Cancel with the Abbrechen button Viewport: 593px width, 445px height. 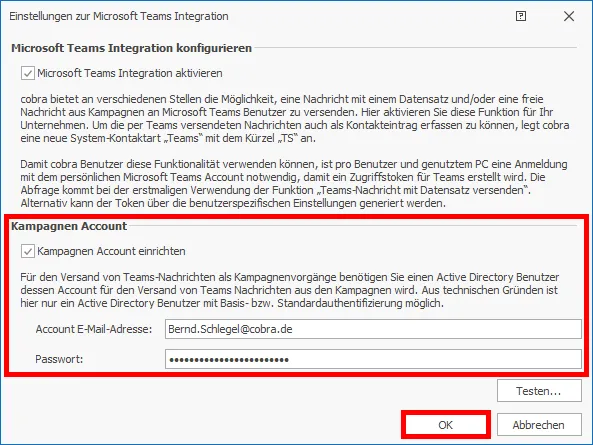(539, 425)
